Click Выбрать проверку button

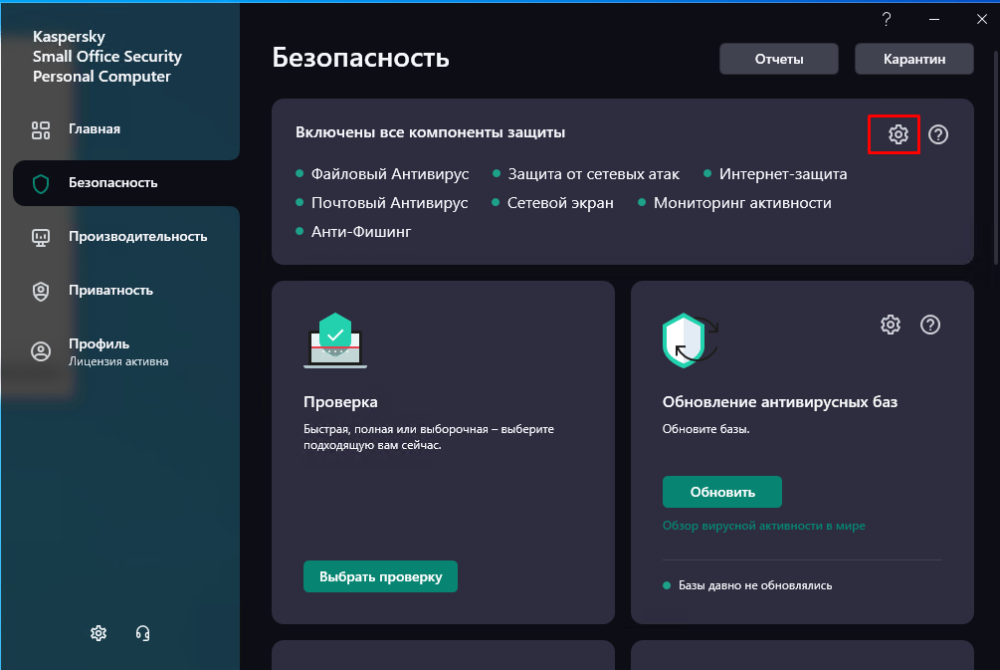(x=380, y=576)
